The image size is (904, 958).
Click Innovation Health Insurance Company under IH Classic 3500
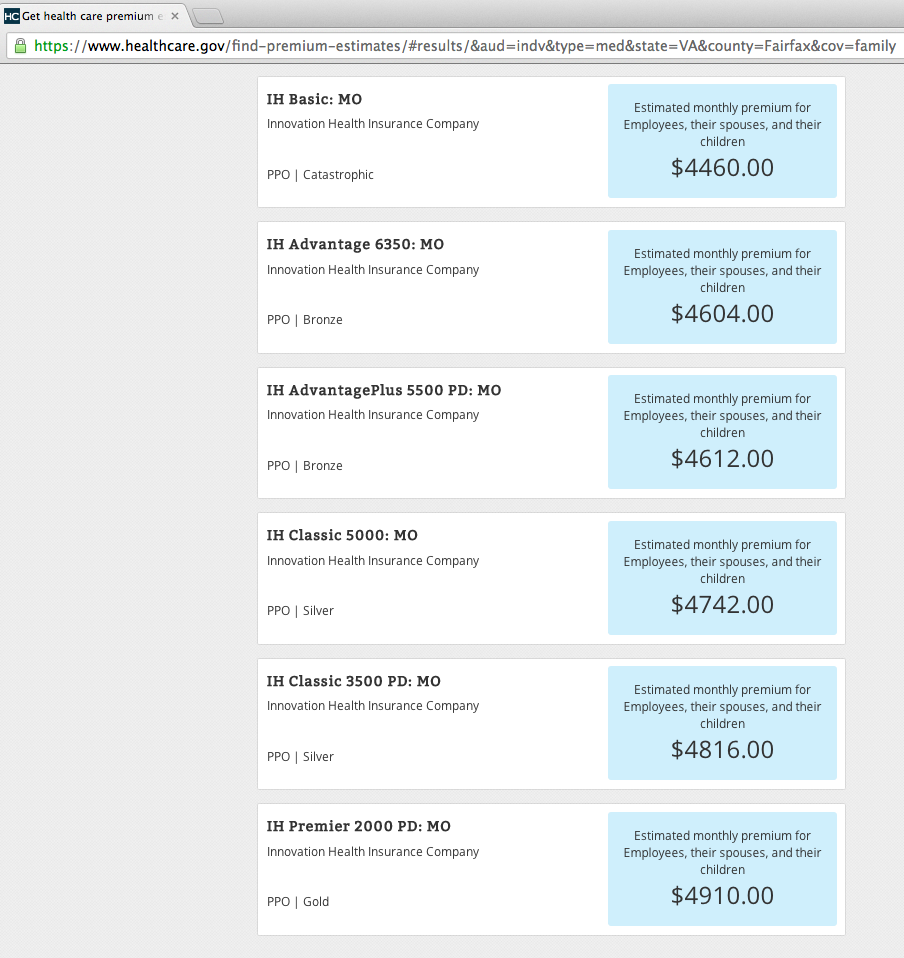tap(373, 706)
